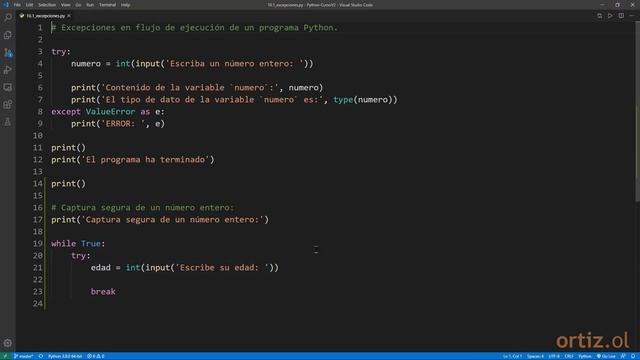The image size is (640, 360).
Task: Open the feedback icon in the status bar
Action: (623, 356)
